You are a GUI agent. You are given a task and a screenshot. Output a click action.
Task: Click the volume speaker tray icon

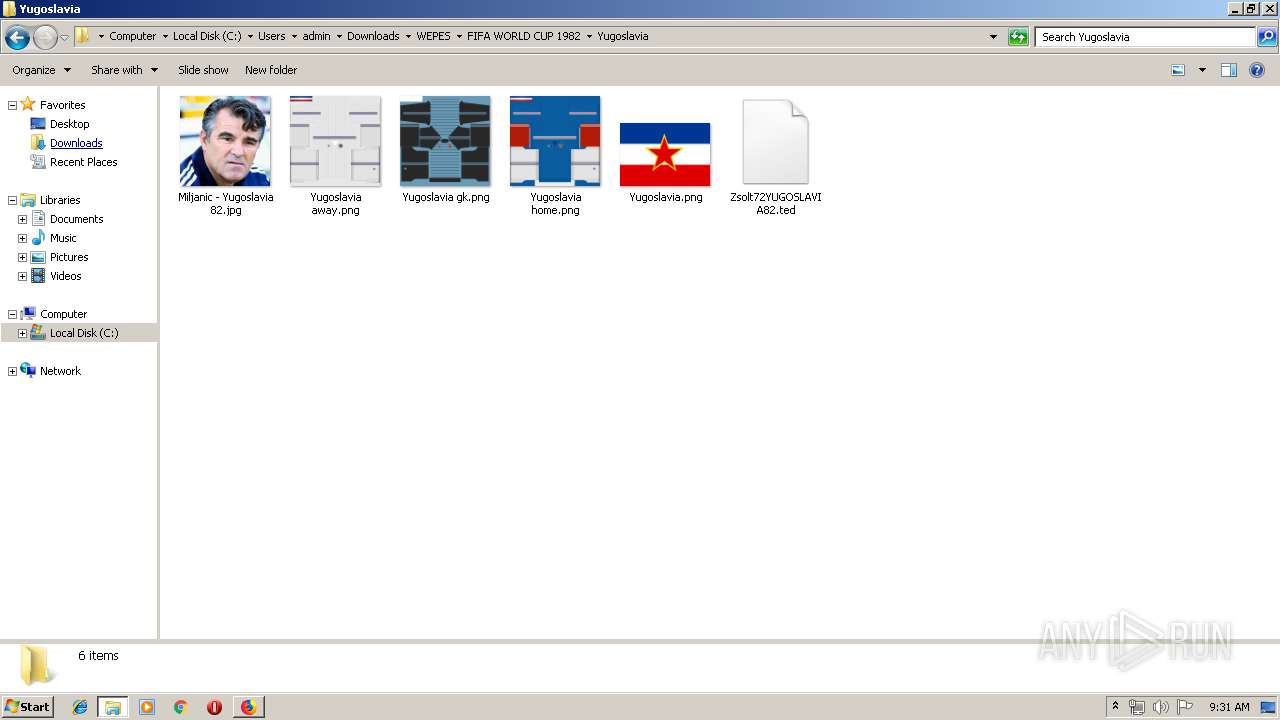(x=1160, y=707)
